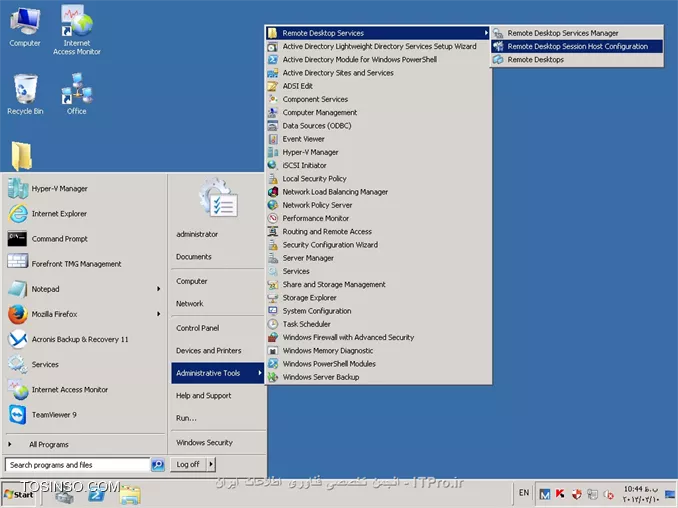Open Hyper-V Manager icon in Start menu pinned list

tap(18, 189)
